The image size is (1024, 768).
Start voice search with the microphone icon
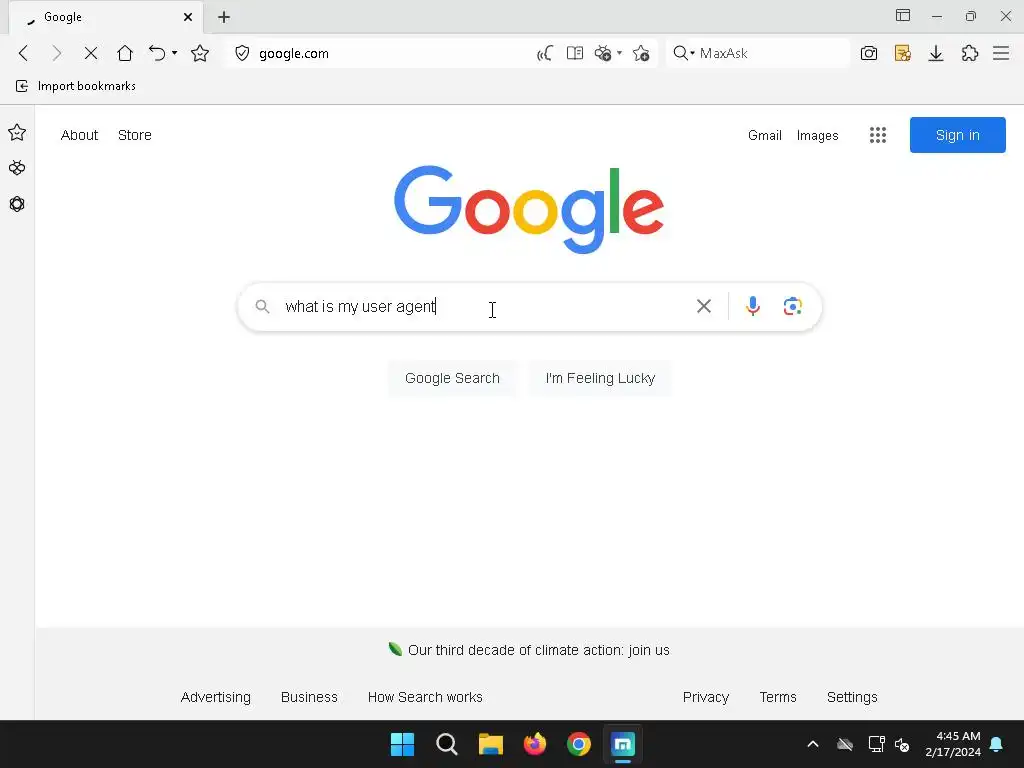(752, 306)
